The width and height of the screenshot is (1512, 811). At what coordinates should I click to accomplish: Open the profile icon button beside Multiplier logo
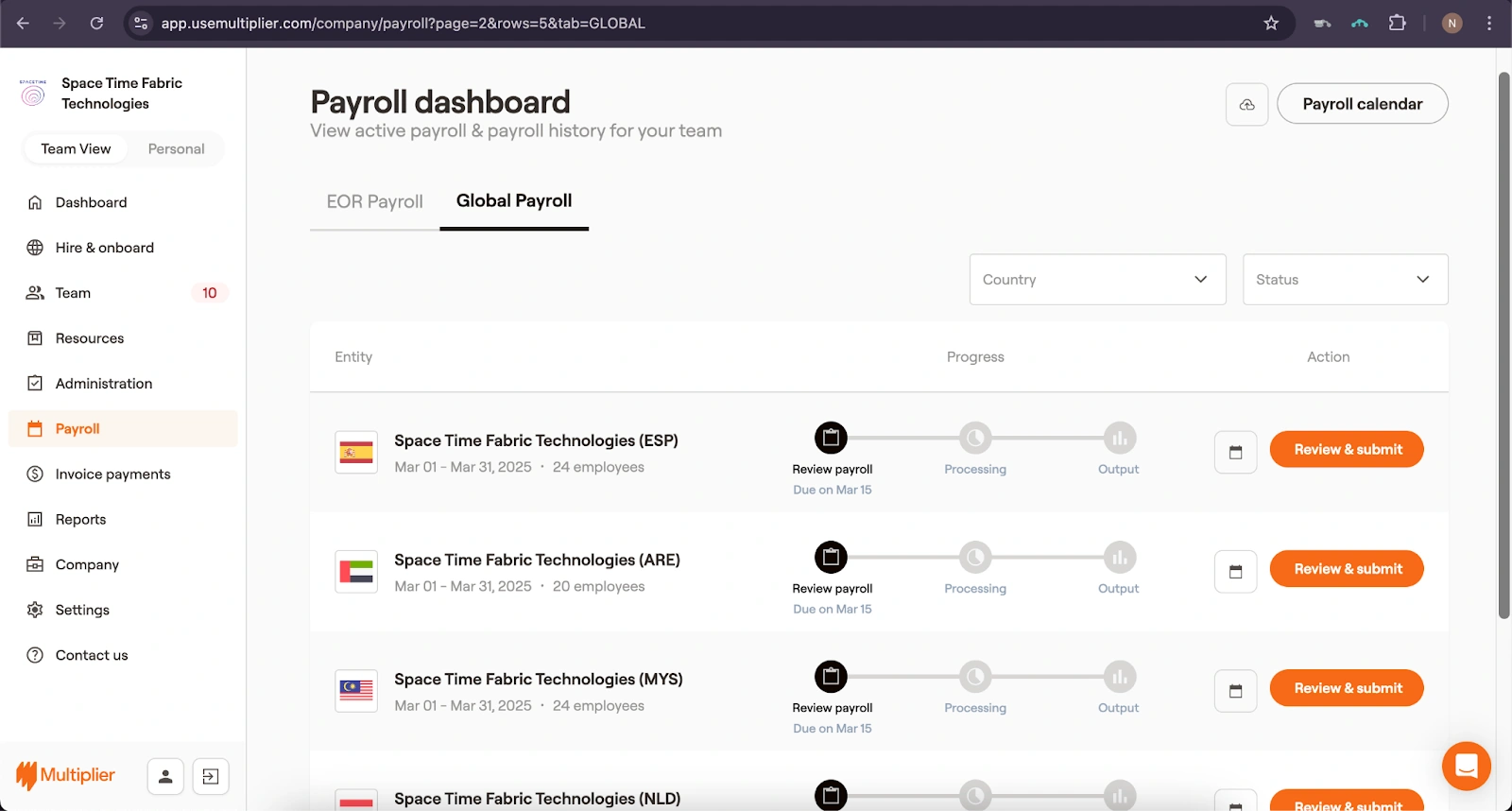click(165, 777)
